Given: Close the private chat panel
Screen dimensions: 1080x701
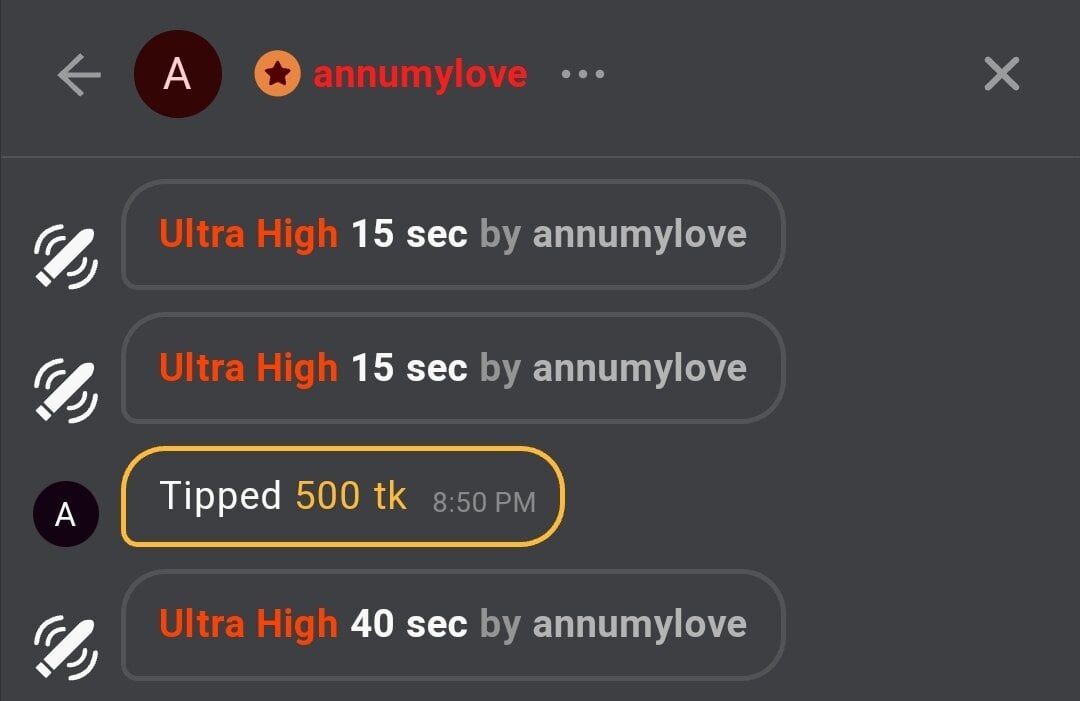Looking at the screenshot, I should click(x=1001, y=74).
